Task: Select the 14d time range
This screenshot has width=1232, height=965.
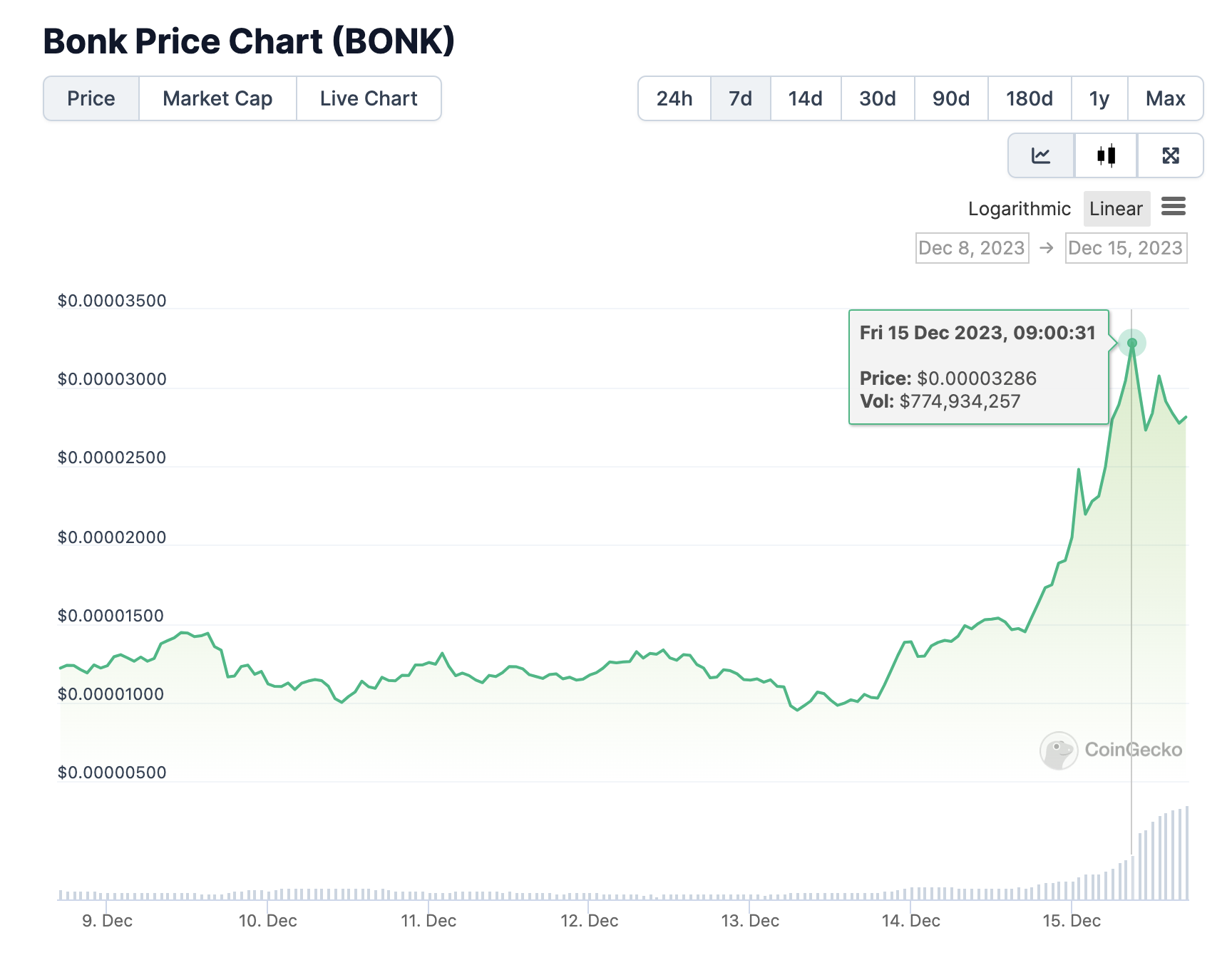Action: 806,98
